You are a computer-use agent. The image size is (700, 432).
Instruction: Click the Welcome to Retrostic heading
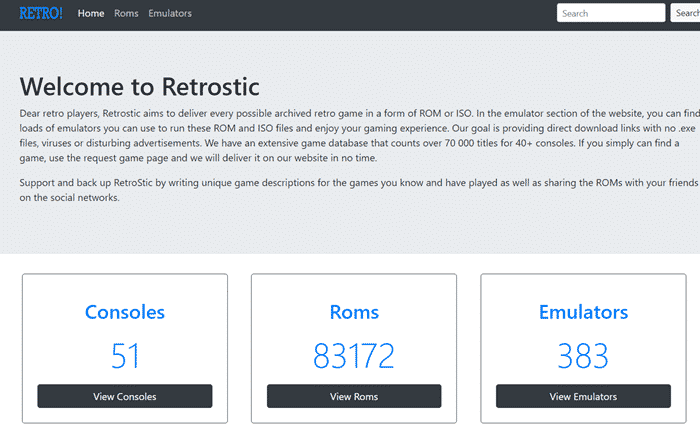[139, 87]
